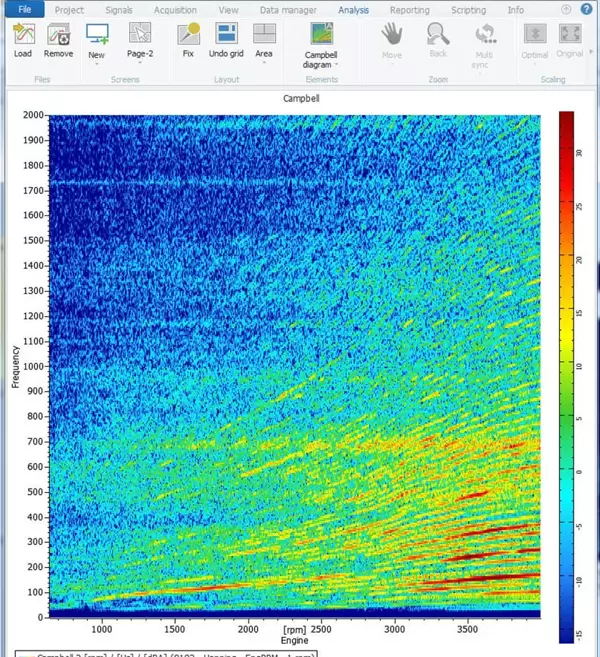This screenshot has width=600, height=657.
Task: Click the Undo grid icon
Action: click(226, 34)
